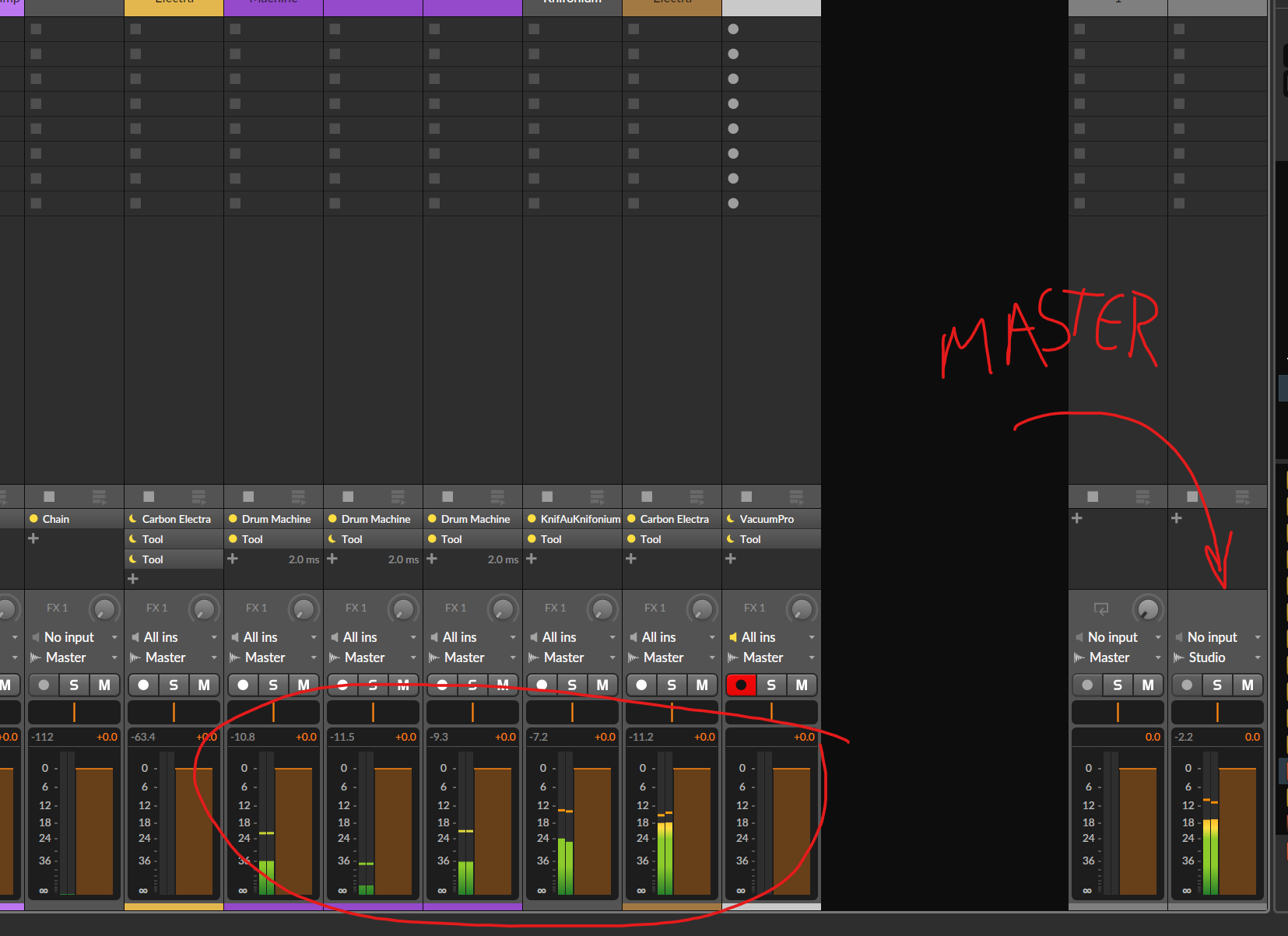Screen dimensions: 1288x936
Task: Toggle the KnifAuKnifonium device's enable dot
Action: pos(532,519)
